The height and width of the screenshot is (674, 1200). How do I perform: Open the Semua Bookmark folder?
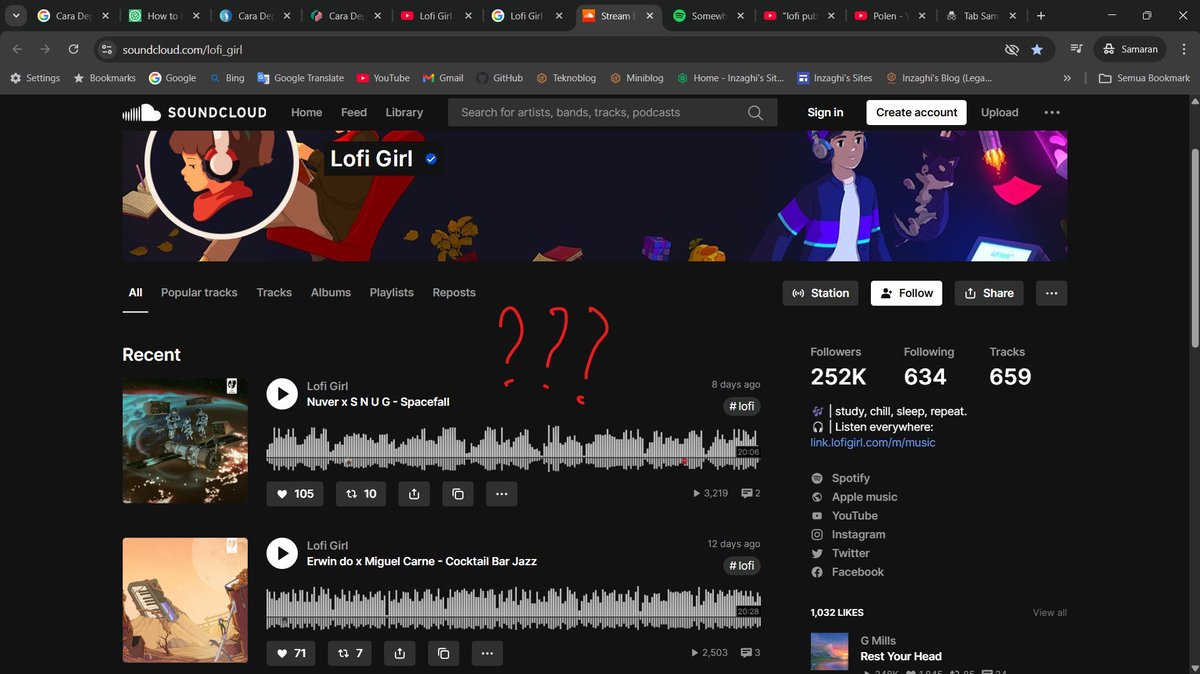tap(1144, 78)
